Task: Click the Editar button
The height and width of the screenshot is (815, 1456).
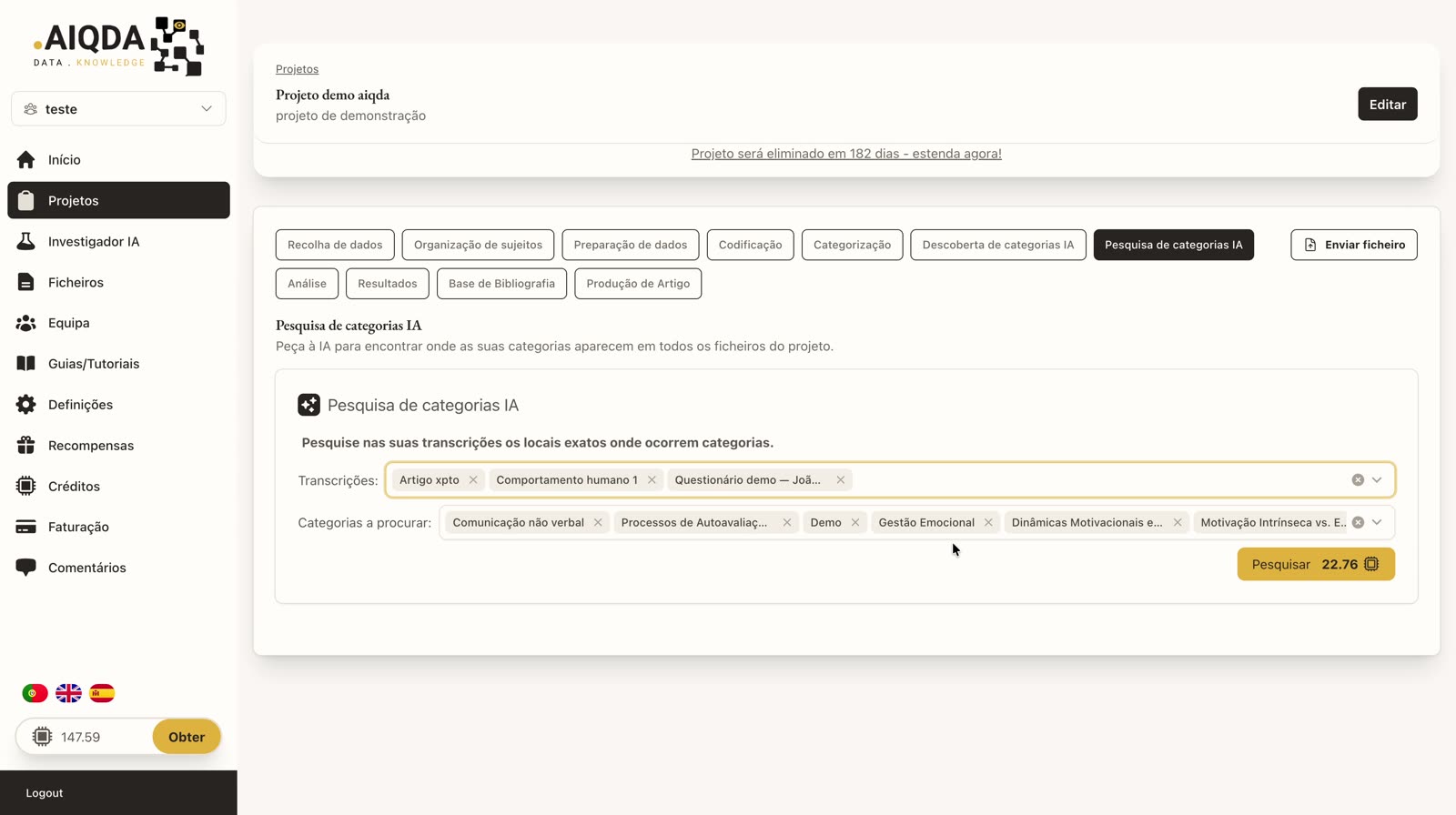Action: point(1388,105)
